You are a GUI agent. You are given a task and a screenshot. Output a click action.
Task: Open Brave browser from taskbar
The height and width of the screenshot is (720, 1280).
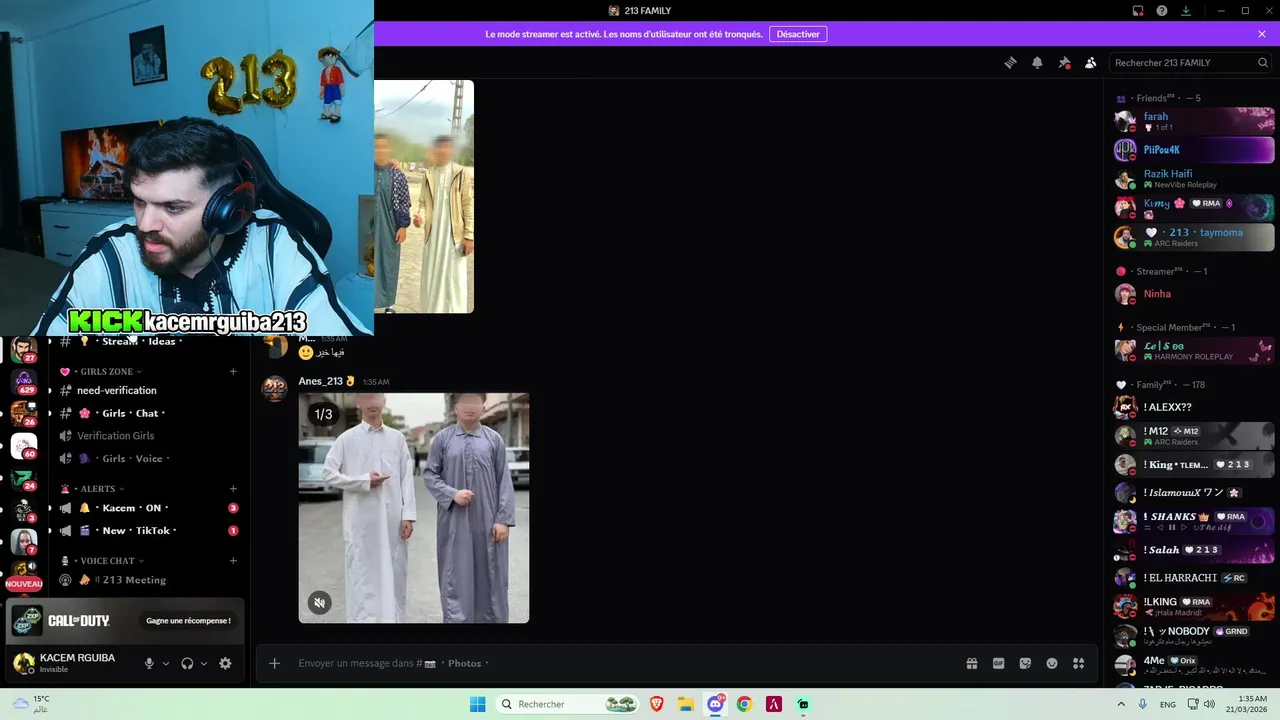point(657,704)
